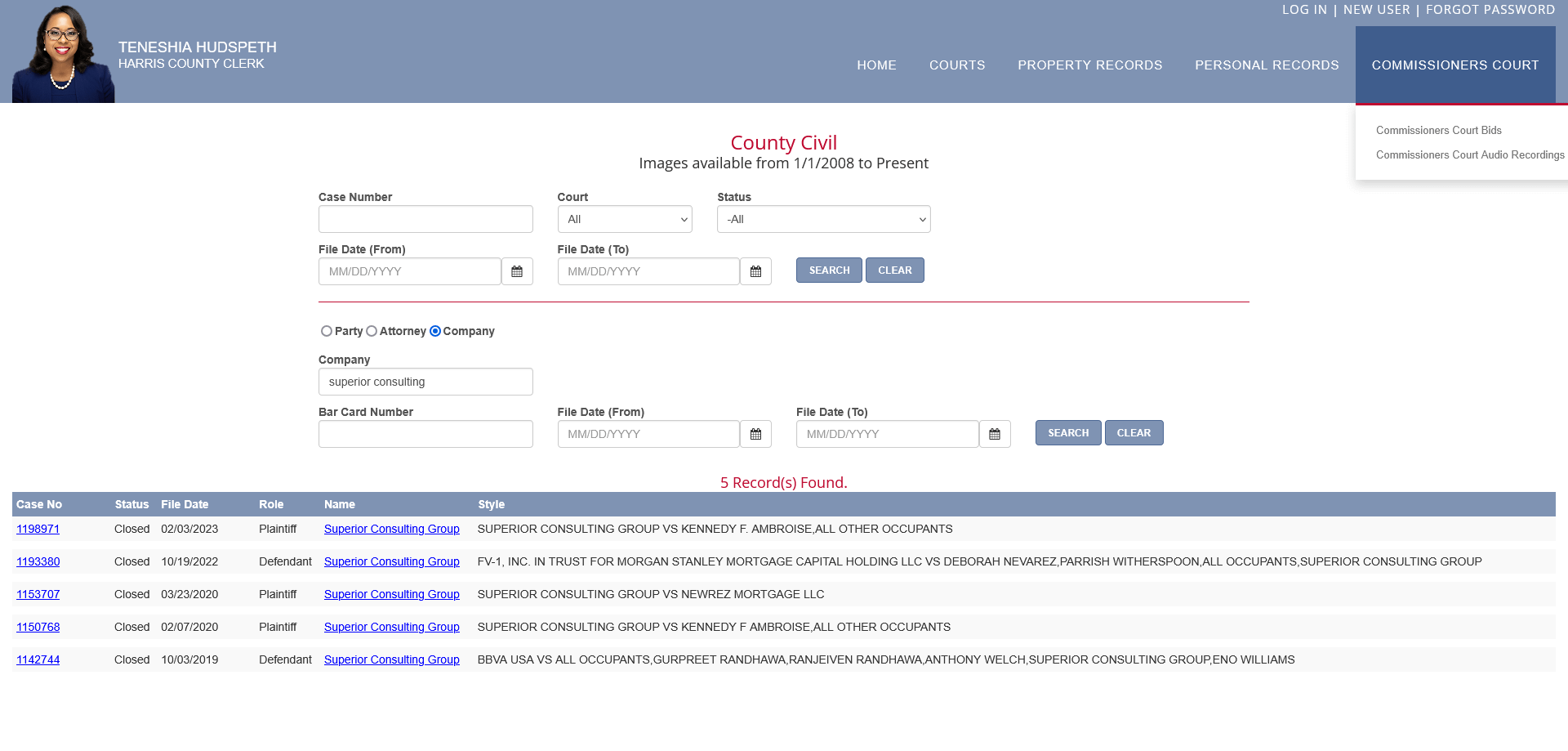Open the COURTS menu
This screenshot has width=1568, height=751.
(957, 65)
